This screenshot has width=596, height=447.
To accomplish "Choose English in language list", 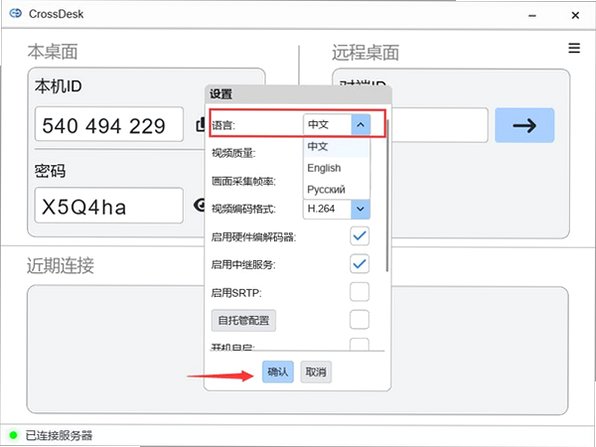I will click(336, 168).
